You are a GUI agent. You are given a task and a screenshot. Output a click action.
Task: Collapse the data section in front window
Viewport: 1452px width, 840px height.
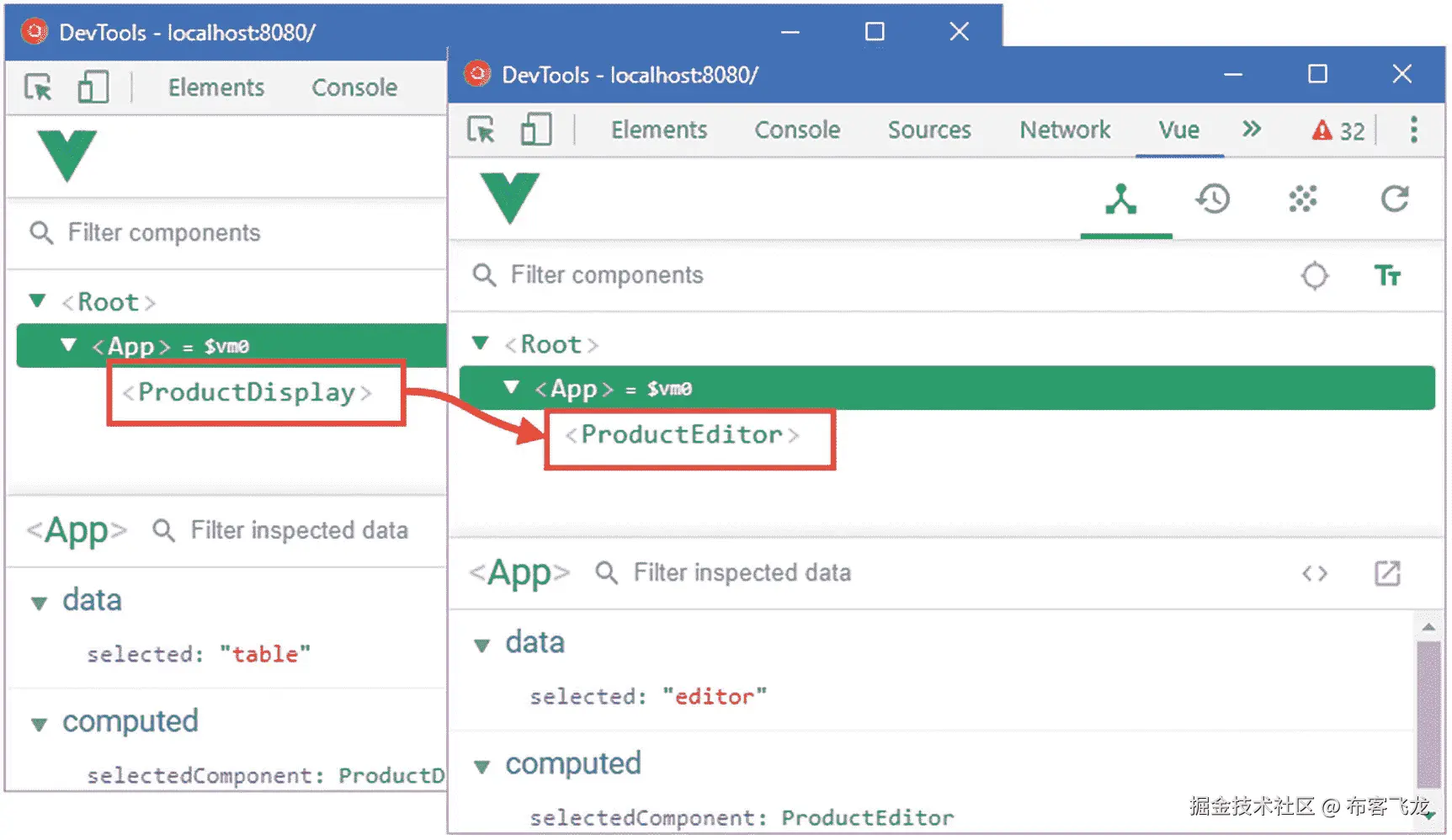[481, 646]
